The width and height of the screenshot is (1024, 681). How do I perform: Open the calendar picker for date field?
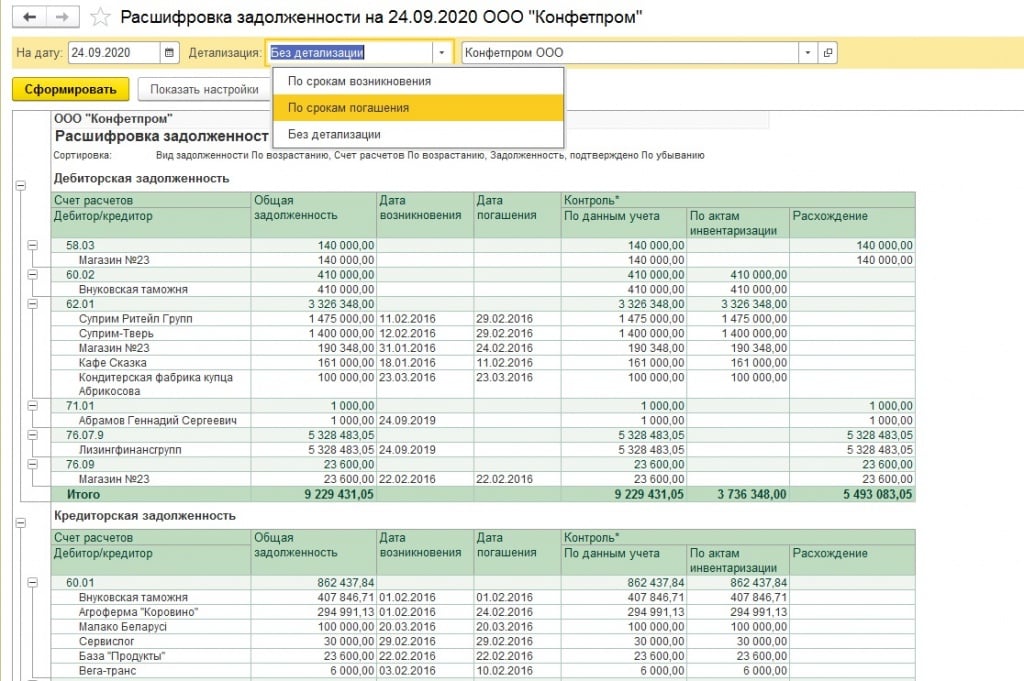(x=170, y=53)
